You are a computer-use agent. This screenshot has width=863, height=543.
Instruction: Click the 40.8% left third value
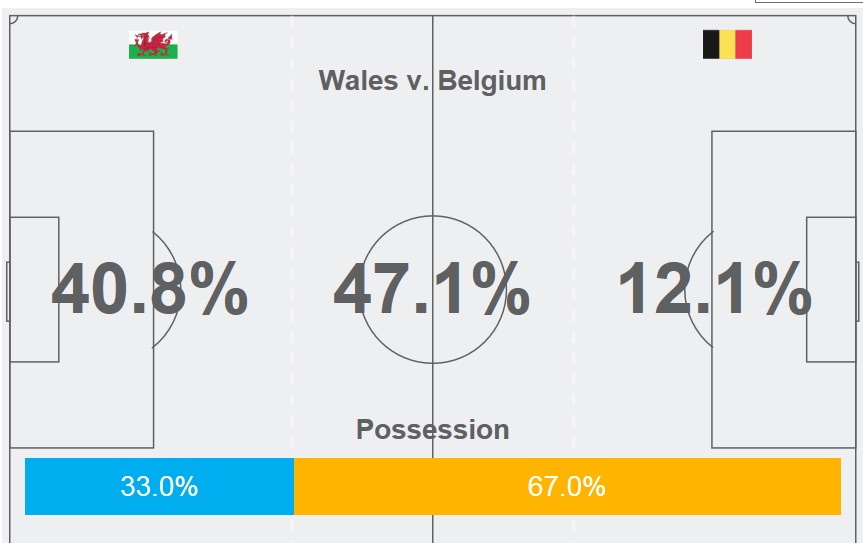coord(149,291)
